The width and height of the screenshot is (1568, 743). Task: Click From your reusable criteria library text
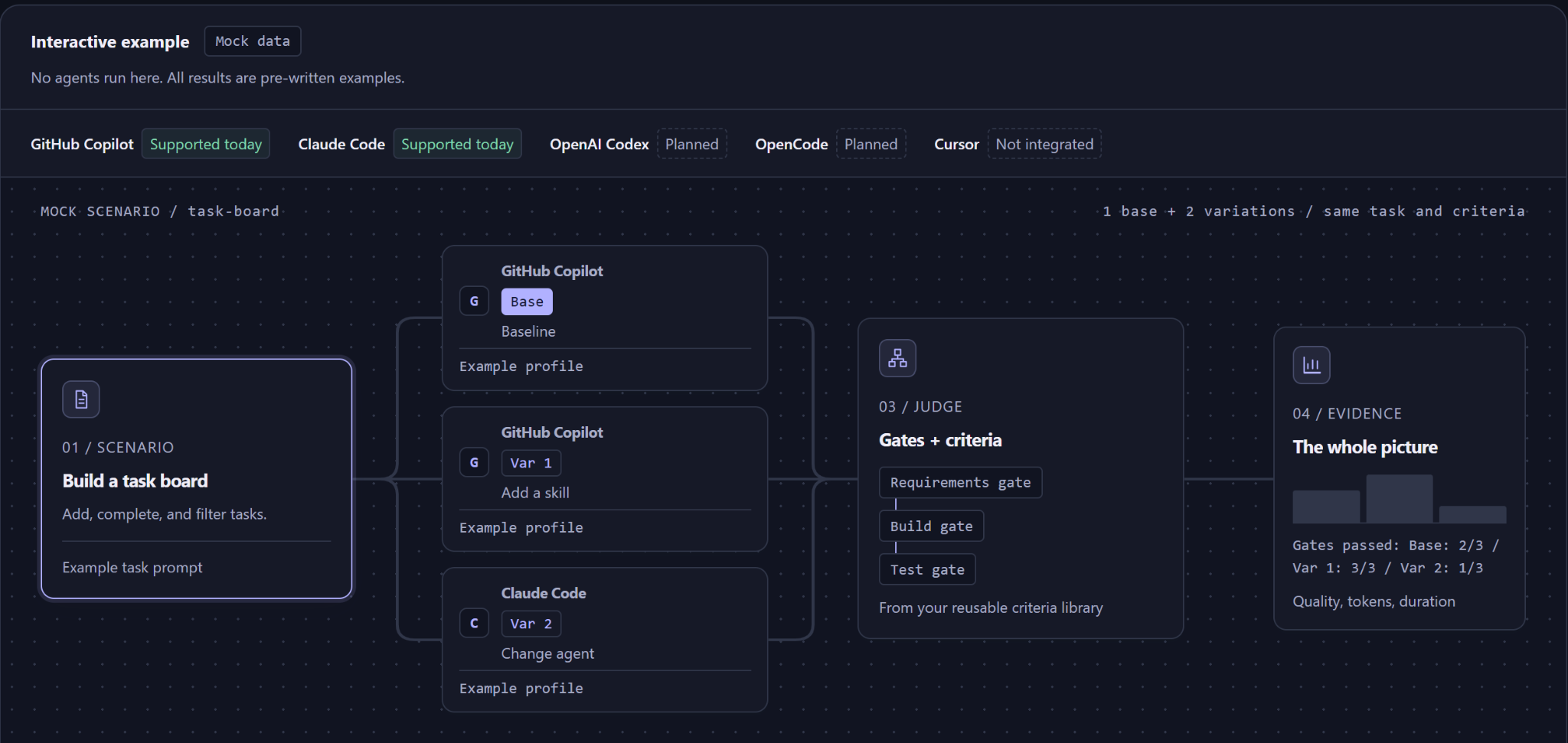point(991,608)
